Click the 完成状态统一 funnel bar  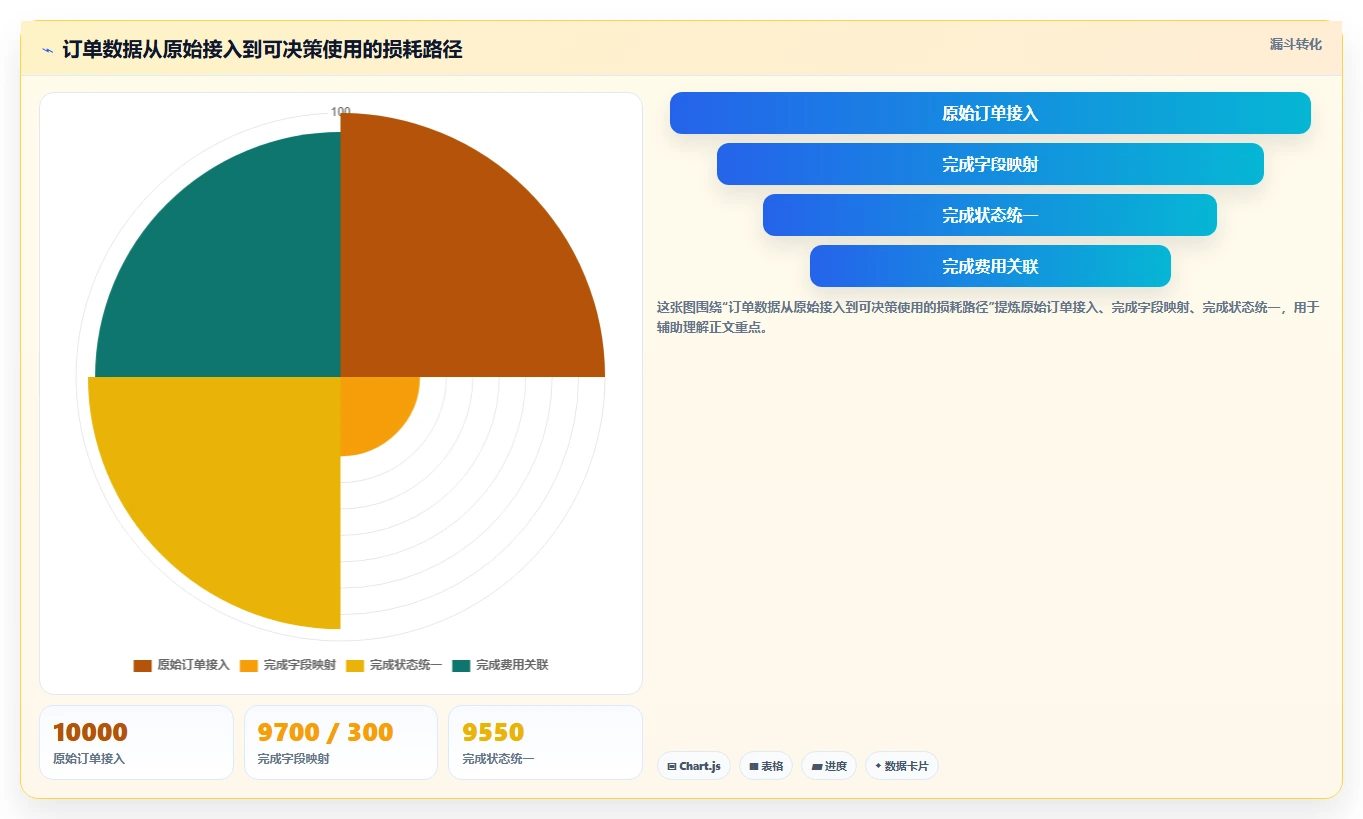tap(990, 215)
